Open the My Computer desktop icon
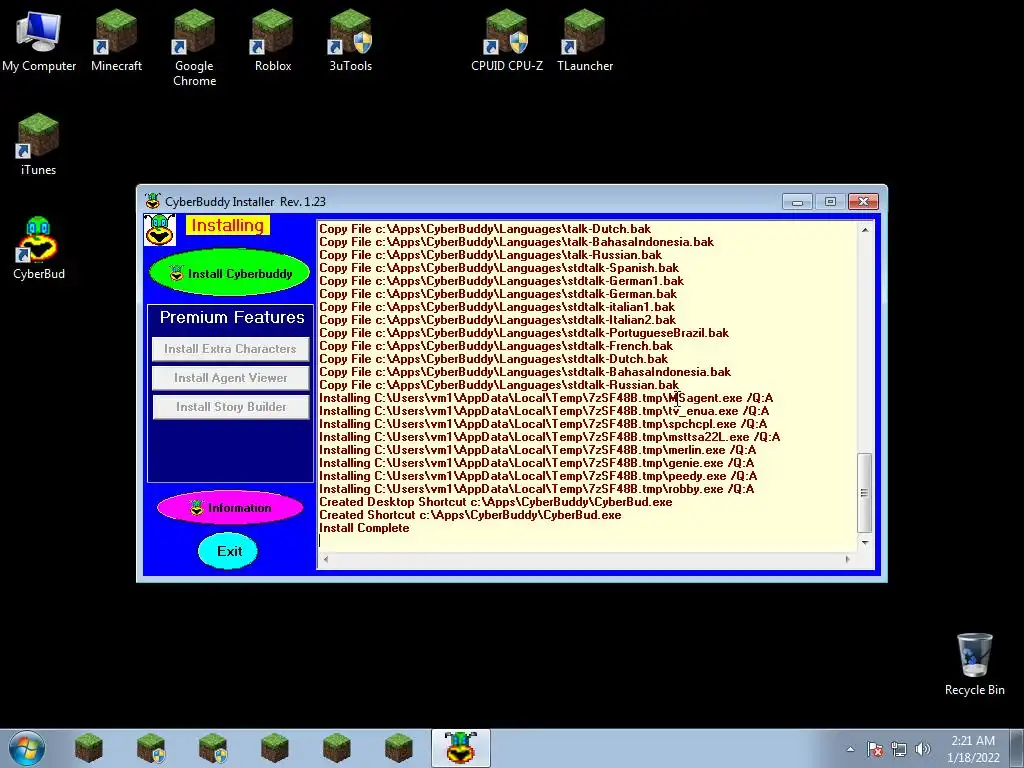The image size is (1024, 768). pos(39,39)
